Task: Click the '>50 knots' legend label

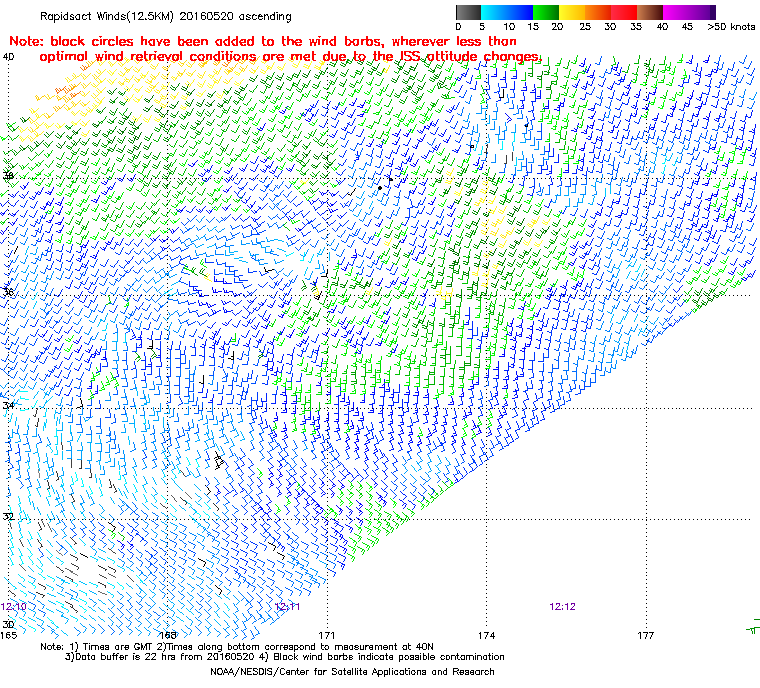Action: [731, 27]
